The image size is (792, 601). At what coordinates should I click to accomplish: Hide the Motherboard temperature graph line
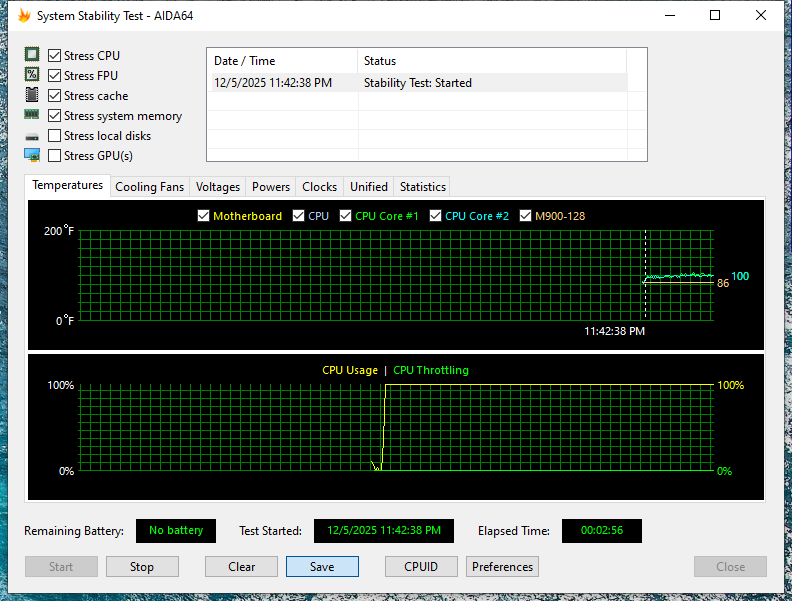tap(204, 216)
